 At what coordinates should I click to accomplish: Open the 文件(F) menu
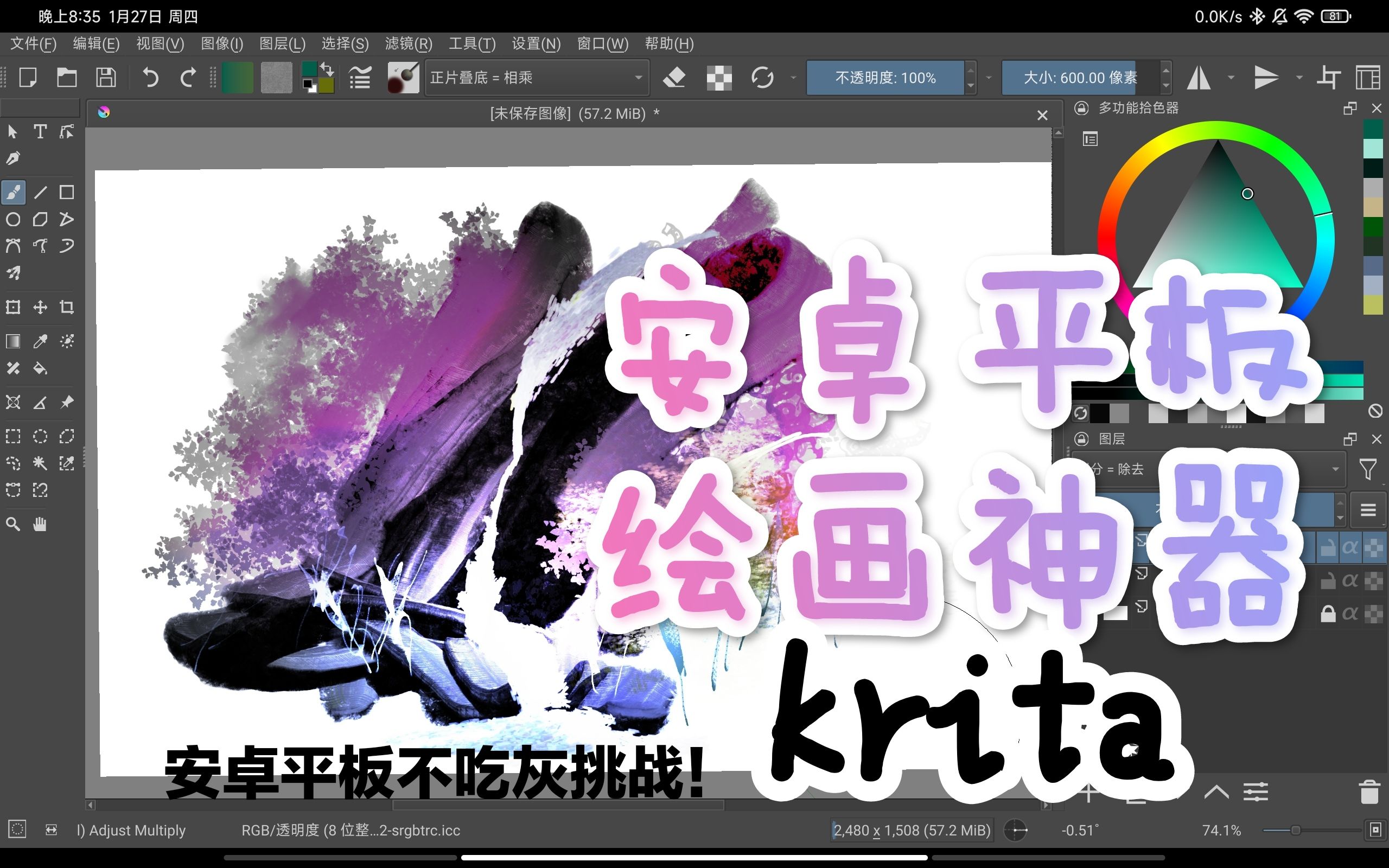(x=33, y=43)
